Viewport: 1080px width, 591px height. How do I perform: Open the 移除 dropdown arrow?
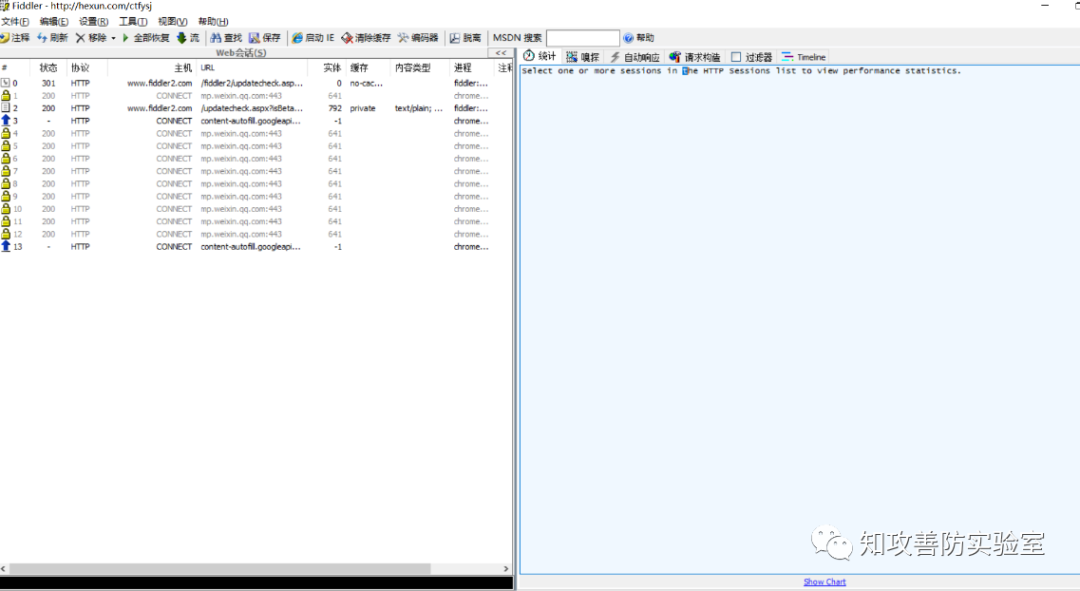point(114,38)
